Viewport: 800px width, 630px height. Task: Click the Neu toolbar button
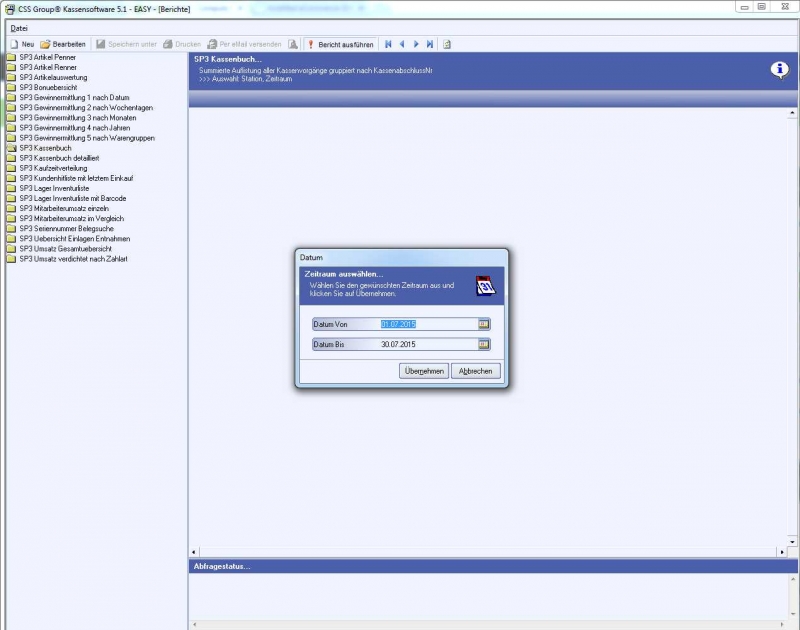[x=22, y=44]
